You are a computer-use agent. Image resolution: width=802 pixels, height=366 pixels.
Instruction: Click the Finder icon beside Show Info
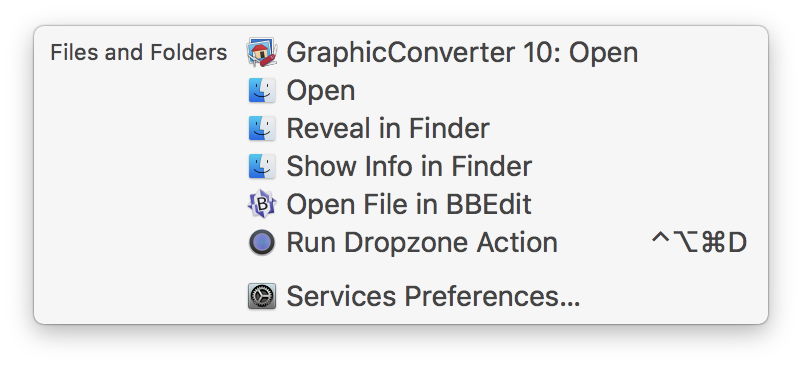(262, 166)
